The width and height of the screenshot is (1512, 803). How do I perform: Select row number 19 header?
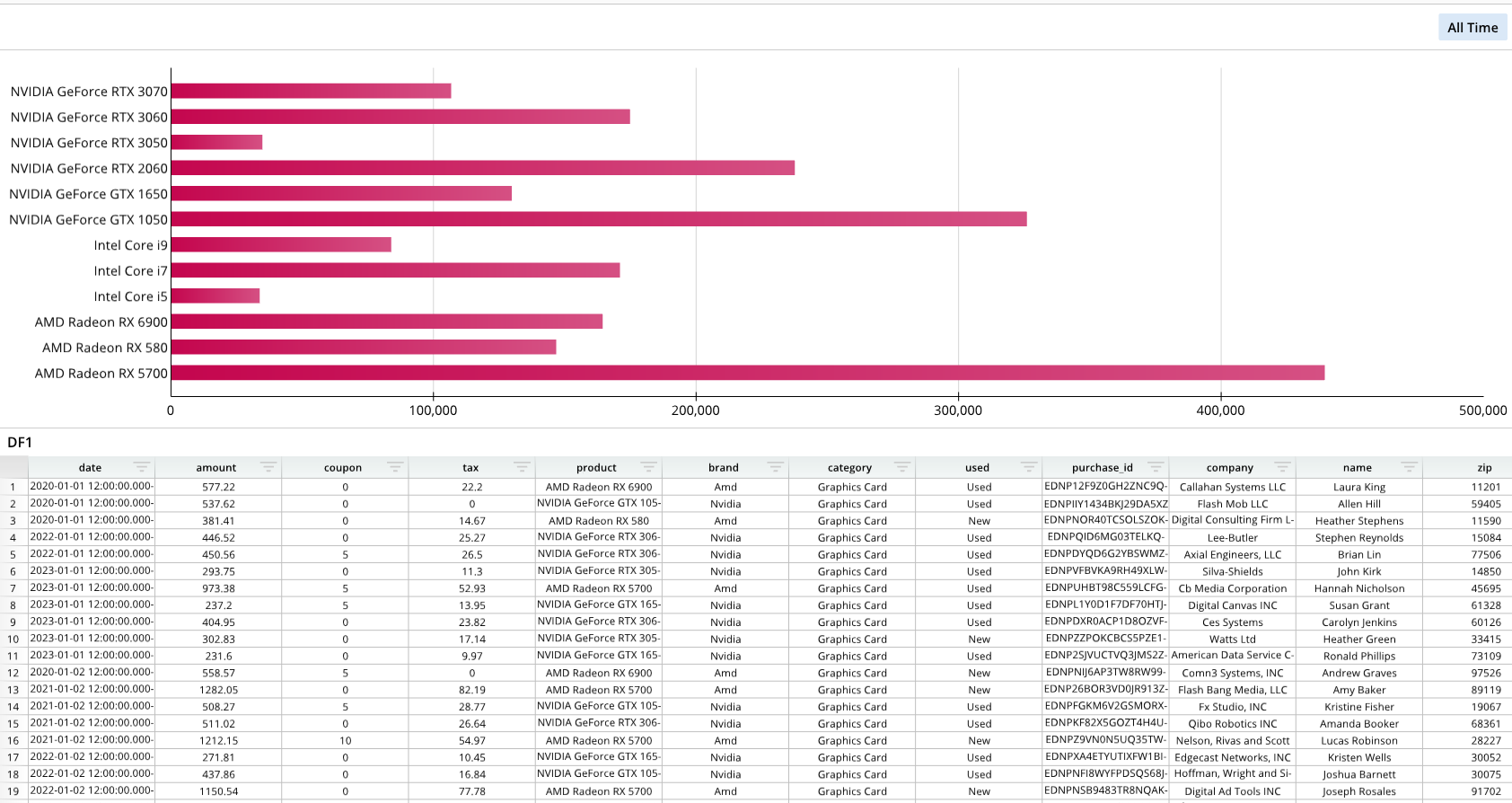point(13,791)
